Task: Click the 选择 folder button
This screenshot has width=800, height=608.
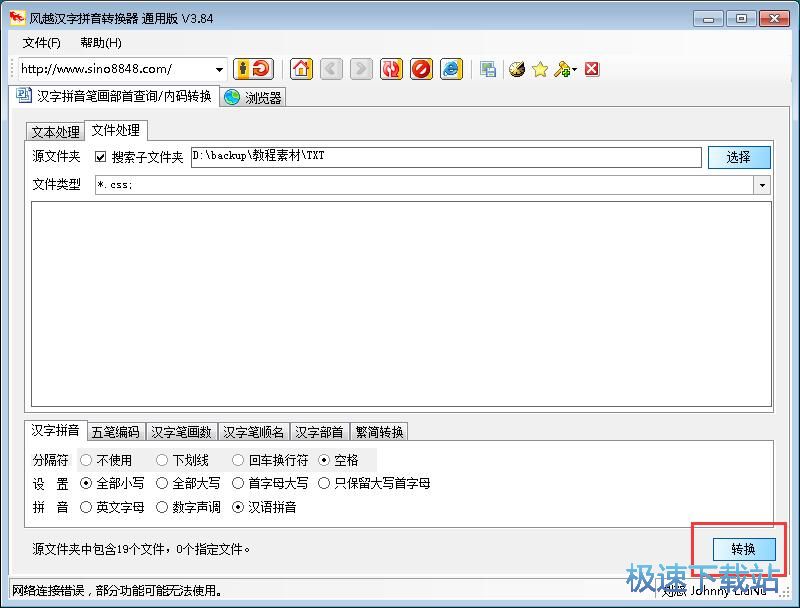Action: pos(739,157)
